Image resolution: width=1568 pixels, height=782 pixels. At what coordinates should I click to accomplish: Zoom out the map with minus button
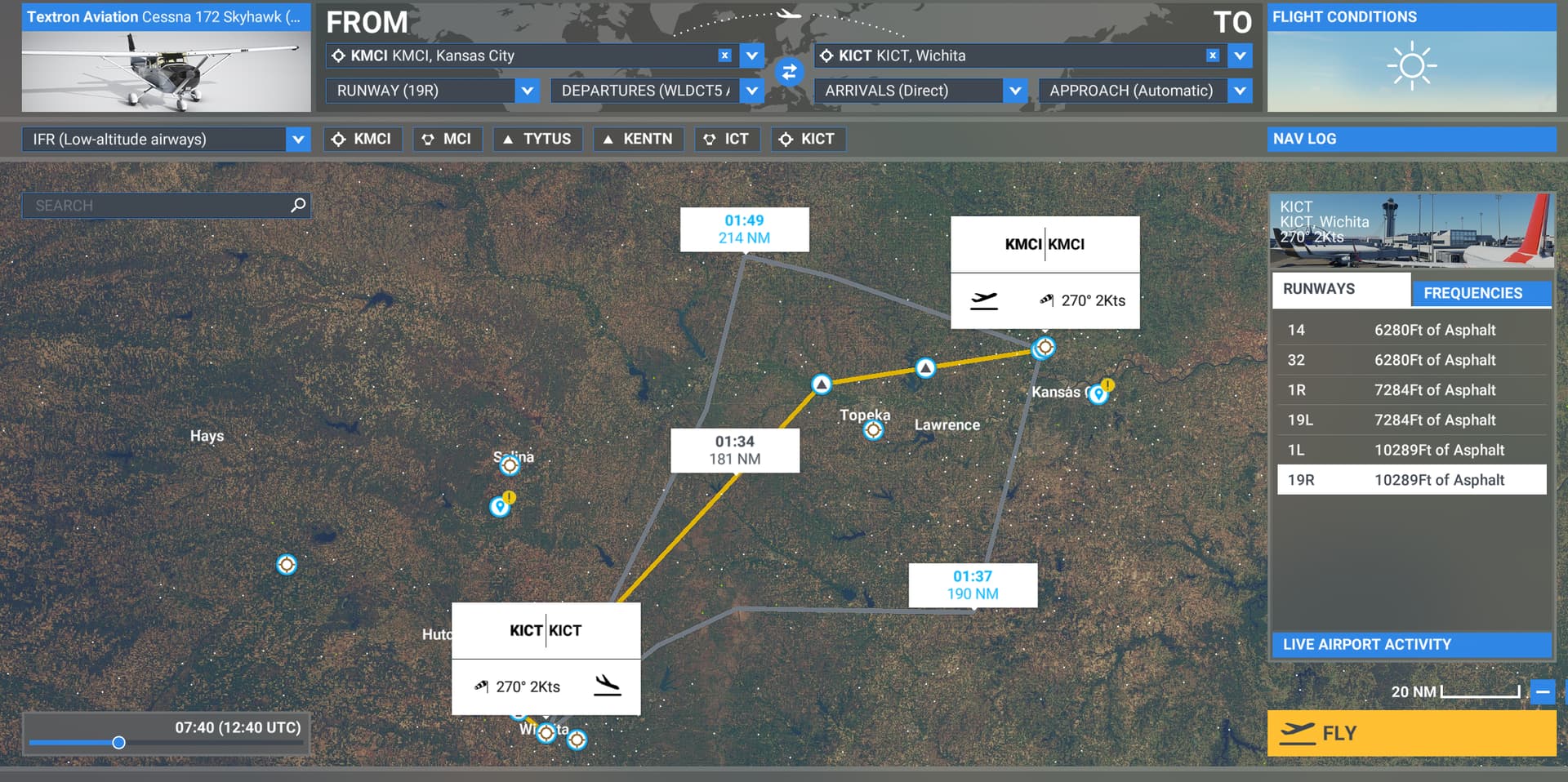[1542, 691]
